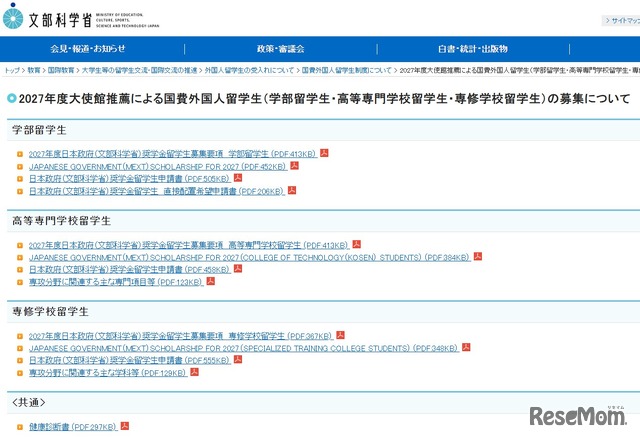Open the 白書・統計・出版物 menu

click(x=473, y=49)
